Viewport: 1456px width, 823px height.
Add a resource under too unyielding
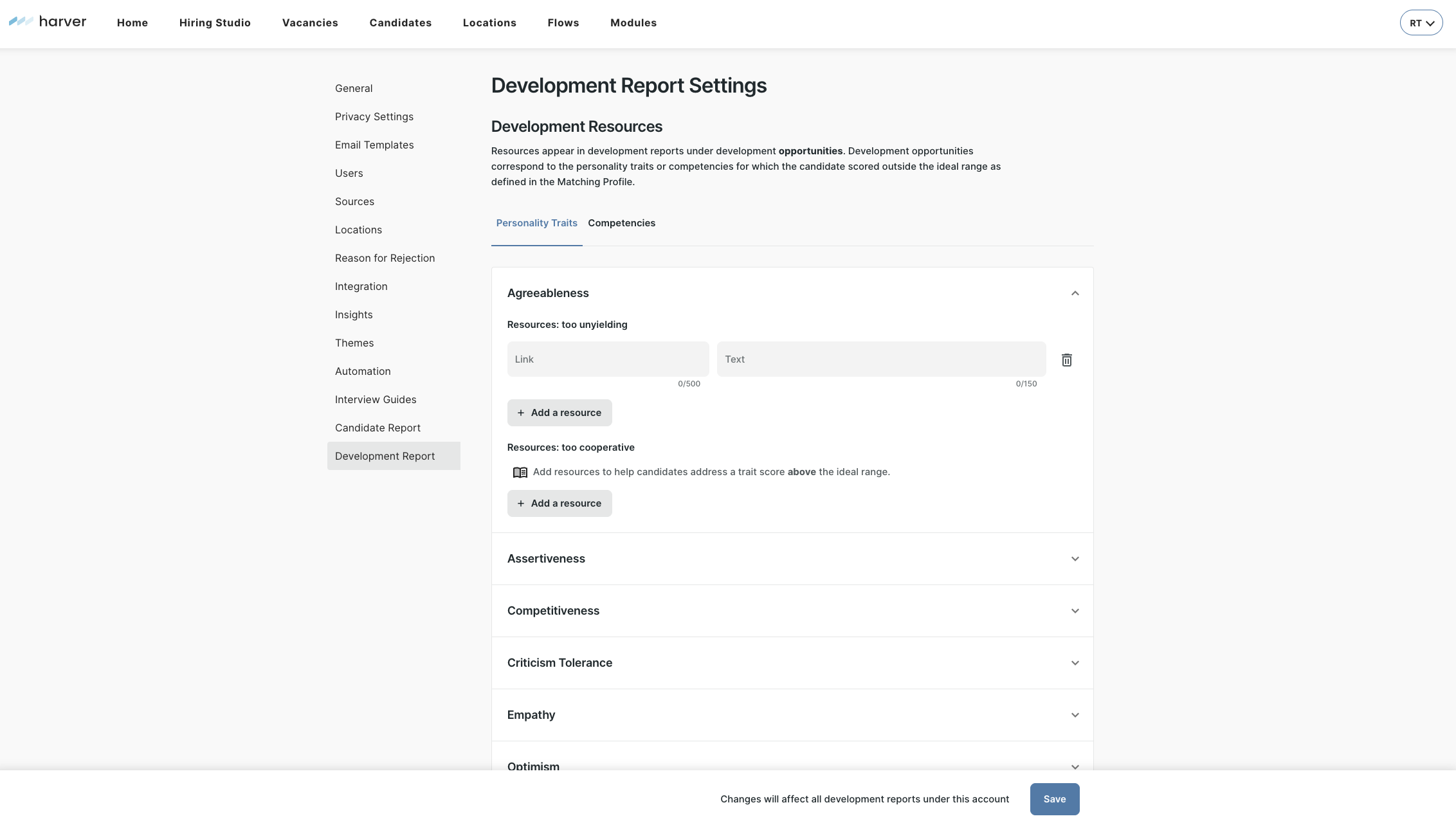click(559, 413)
